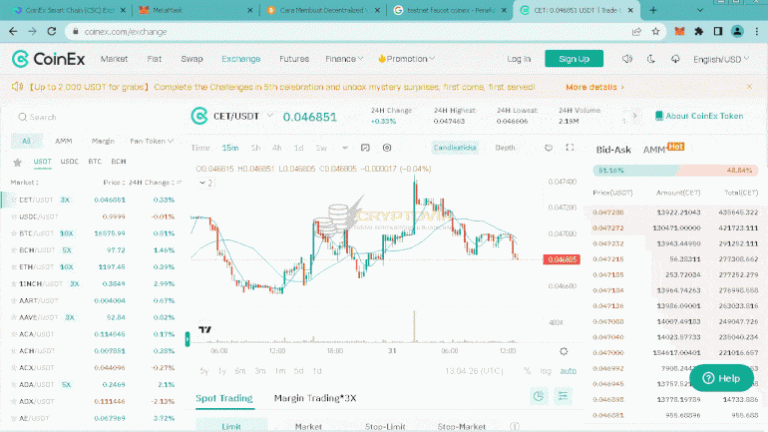The width and height of the screenshot is (768, 432).
Task: Toggle auto scale on chart
Action: (568, 371)
